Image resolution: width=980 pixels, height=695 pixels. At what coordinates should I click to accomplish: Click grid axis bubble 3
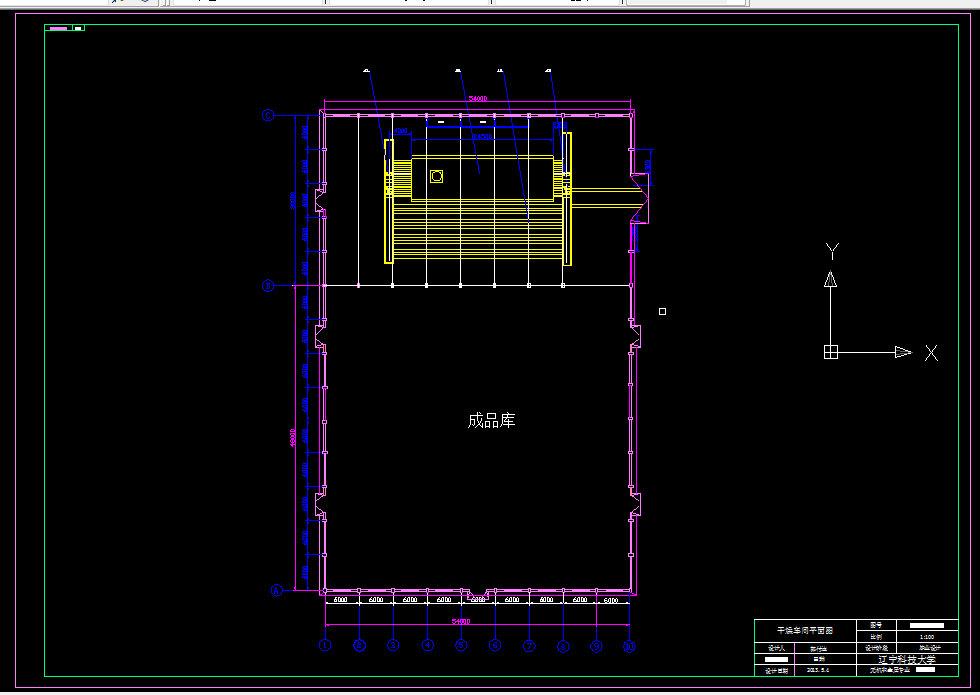(393, 646)
